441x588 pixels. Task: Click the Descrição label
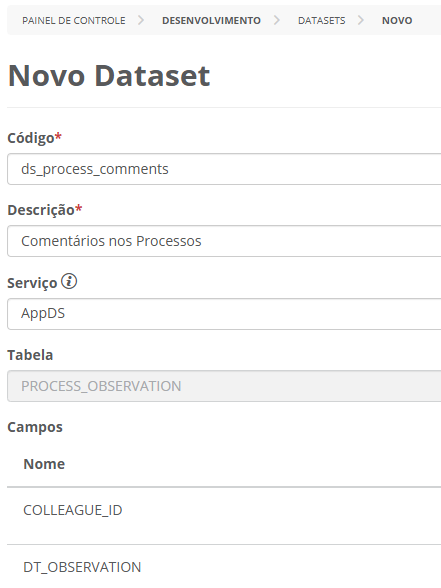tap(41, 210)
